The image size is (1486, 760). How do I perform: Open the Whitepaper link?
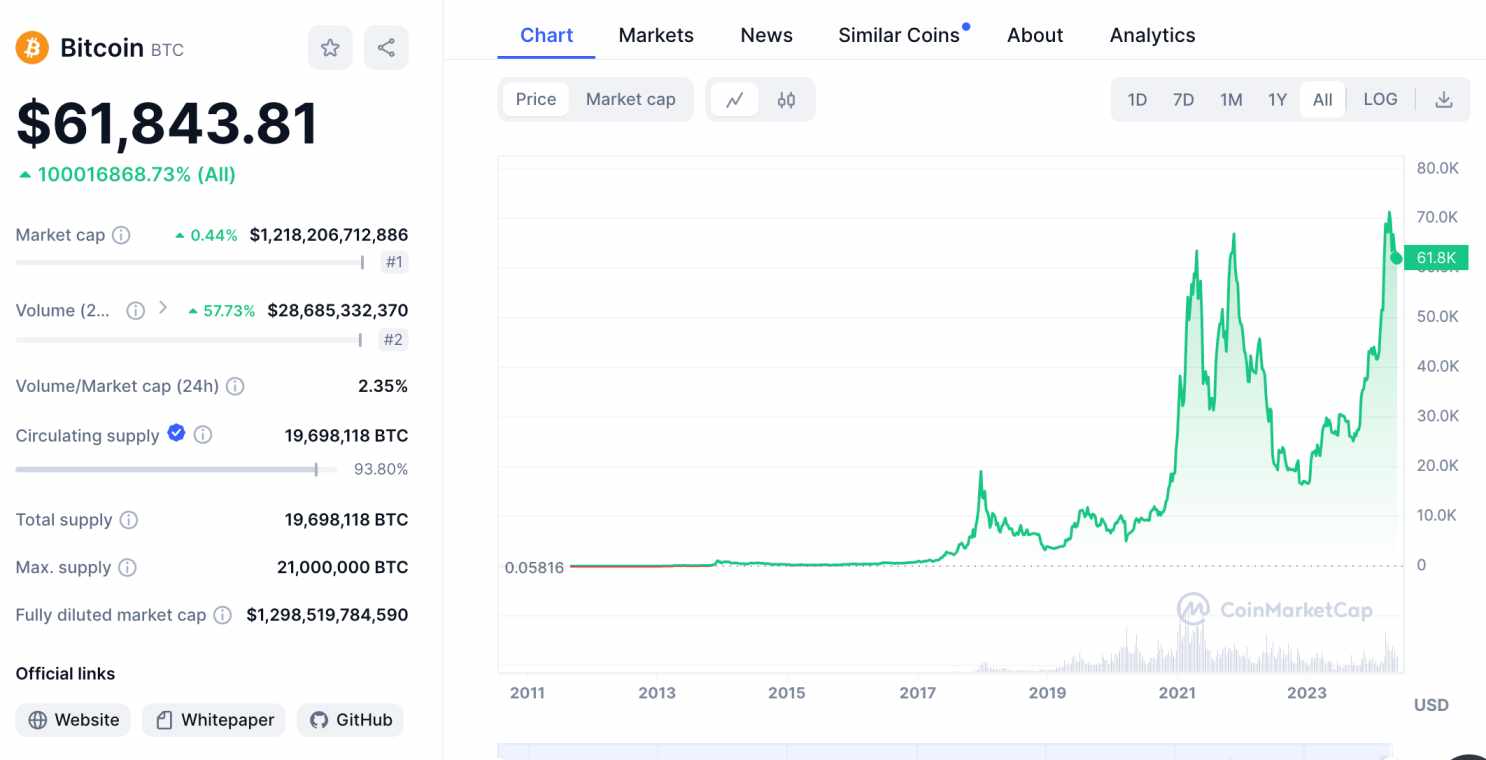(x=214, y=720)
